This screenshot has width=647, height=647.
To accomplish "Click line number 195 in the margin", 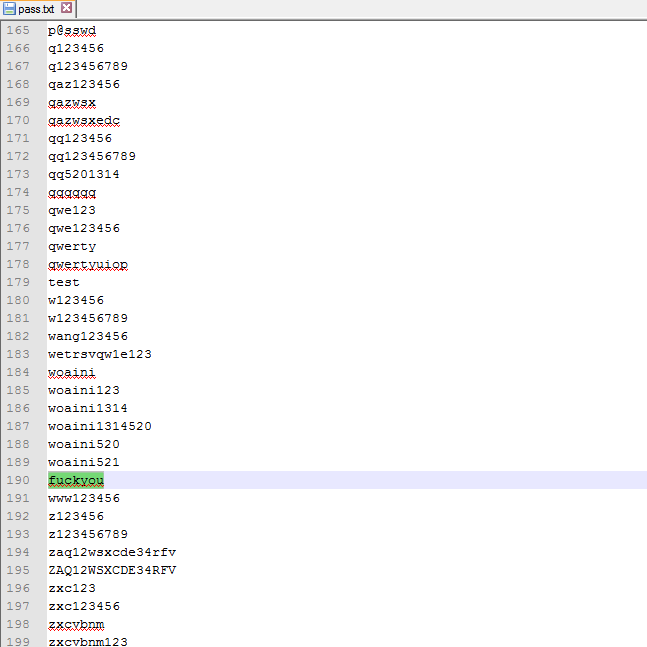I will 18,570.
